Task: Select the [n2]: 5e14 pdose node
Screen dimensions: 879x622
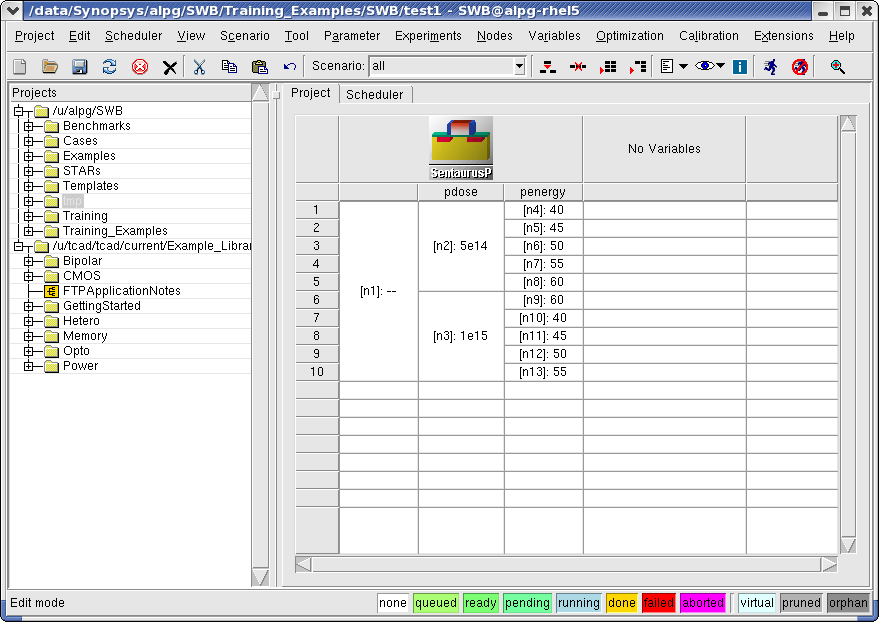Action: tap(460, 246)
